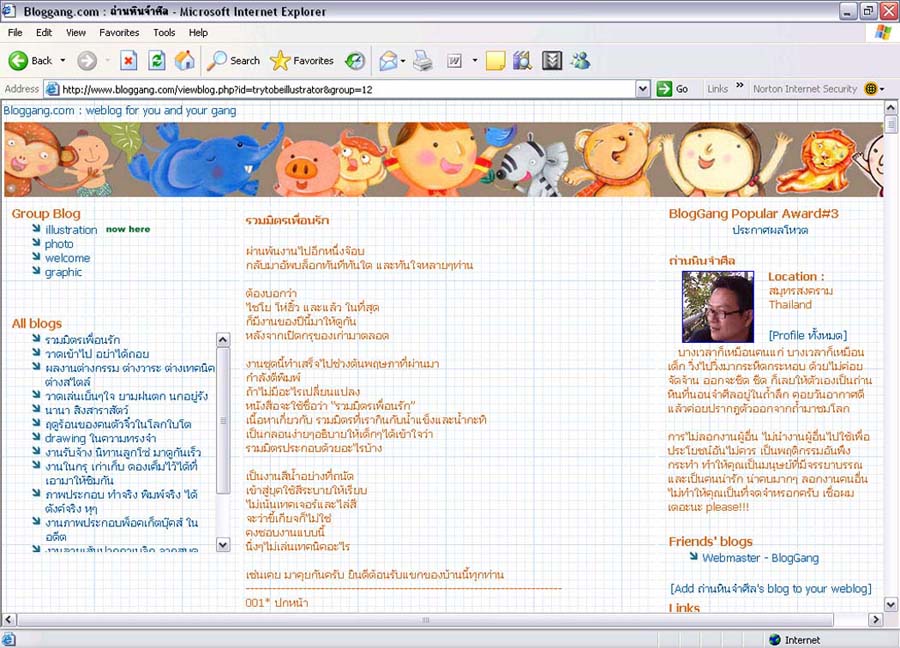Click the horizontal scrollbar thumb
Image resolution: width=900 pixels, height=648 pixels.
click(425, 619)
